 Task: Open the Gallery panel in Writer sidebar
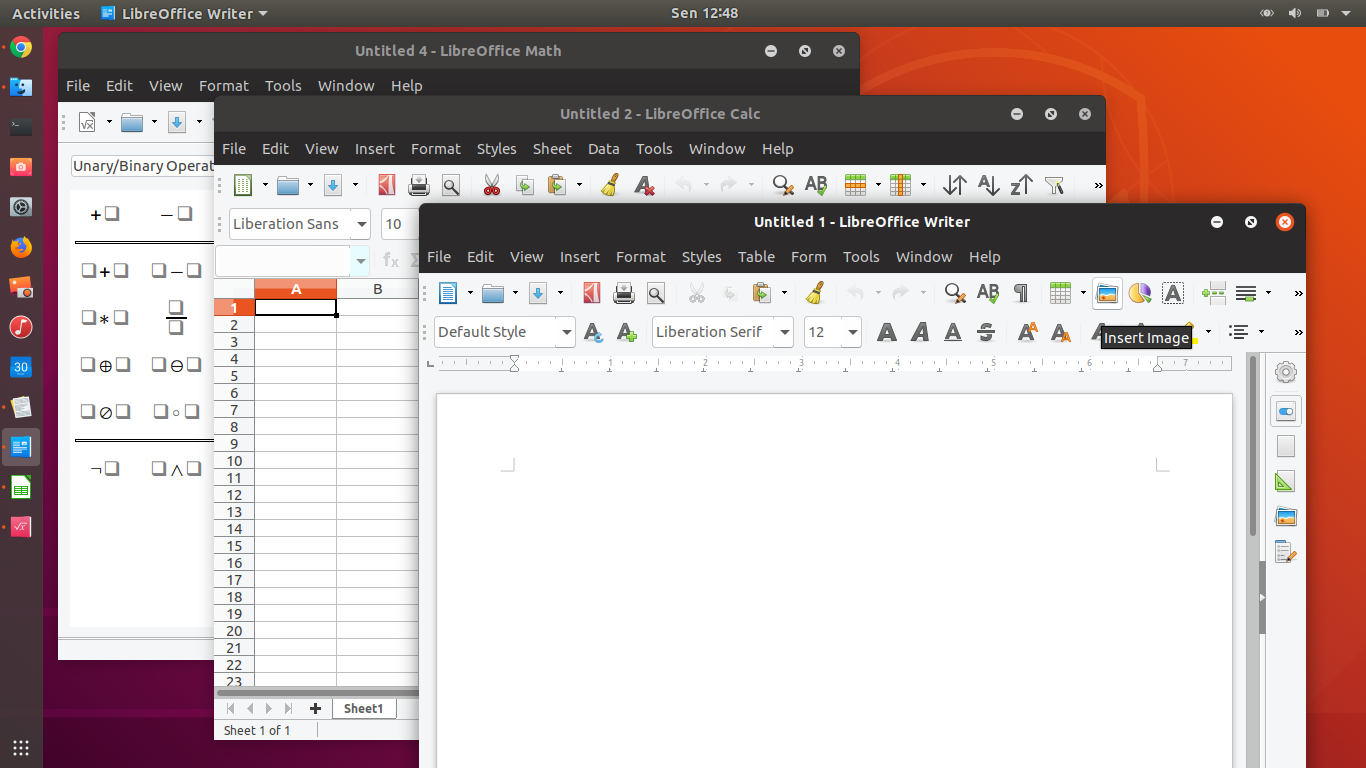click(1286, 517)
